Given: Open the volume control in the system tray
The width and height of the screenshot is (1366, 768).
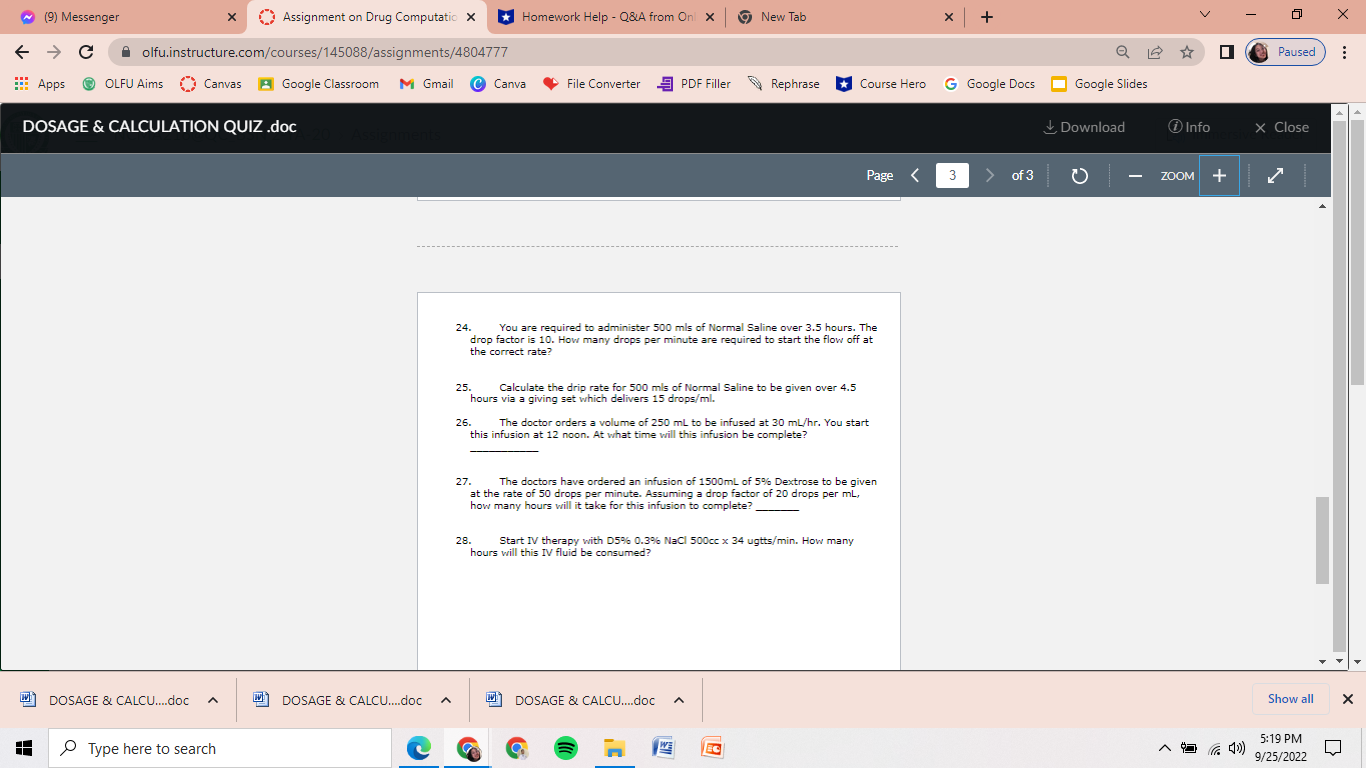Looking at the screenshot, I should click(1238, 747).
